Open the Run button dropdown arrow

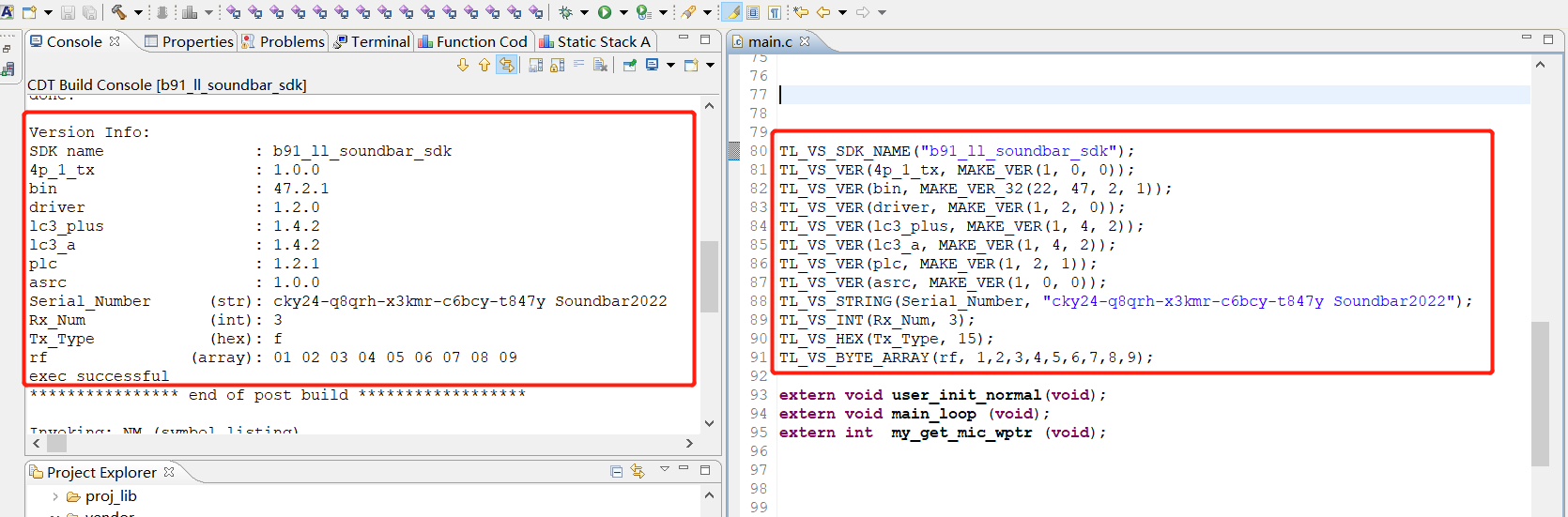click(x=623, y=12)
